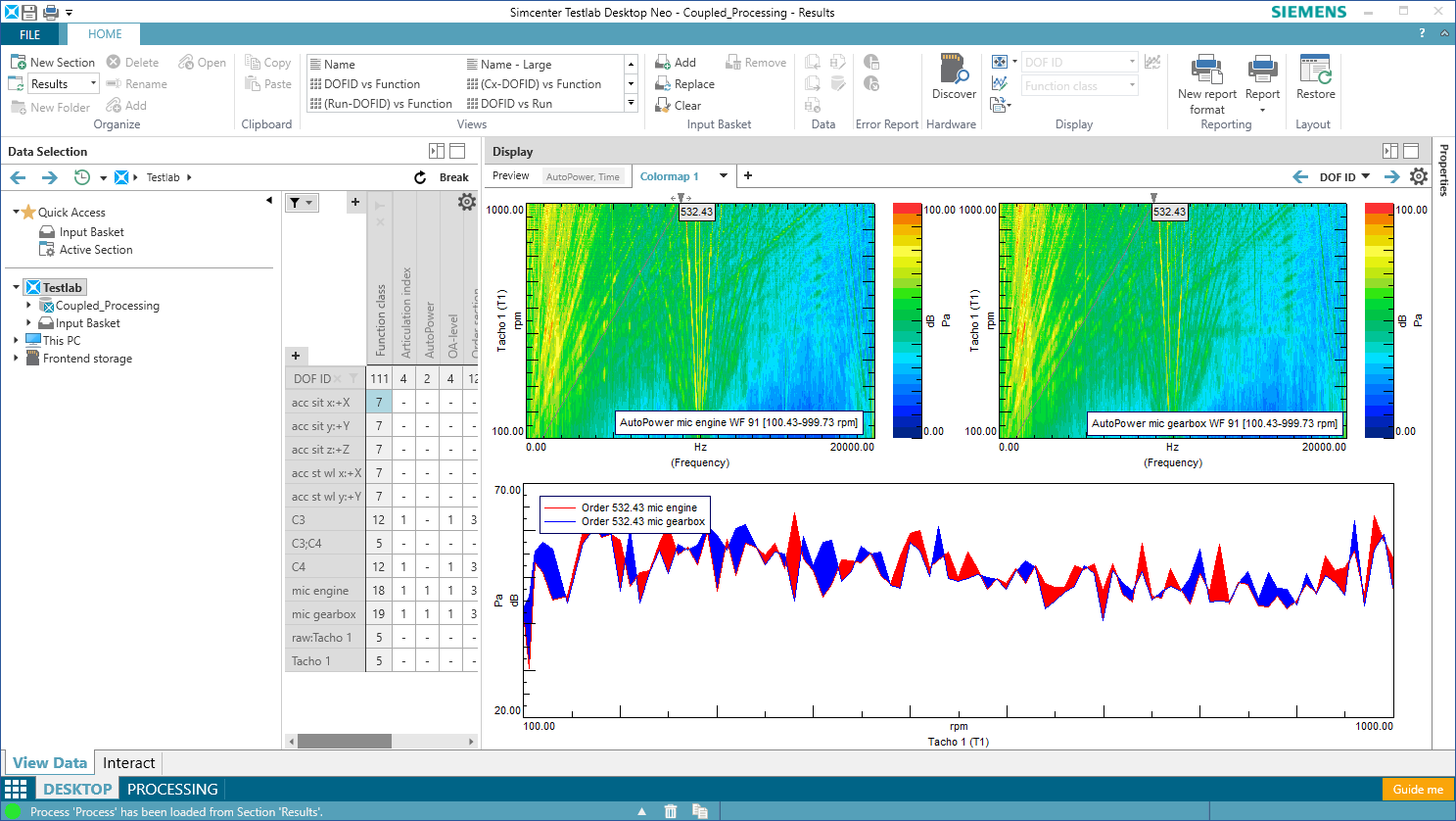Switch to the PROCESSING workspace
The width and height of the screenshot is (1456, 821).
click(x=172, y=789)
